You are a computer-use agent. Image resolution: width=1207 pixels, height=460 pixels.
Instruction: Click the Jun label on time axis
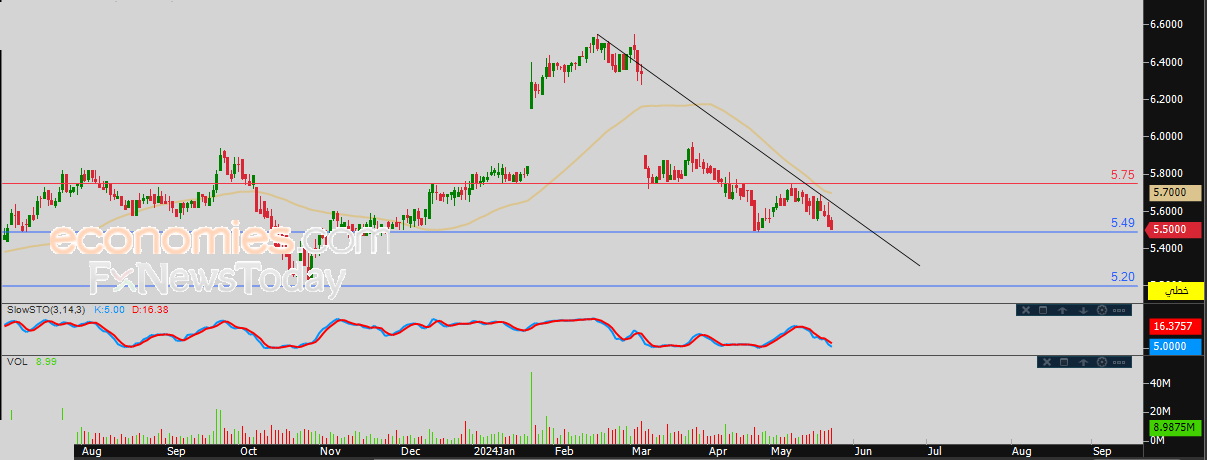[x=863, y=452]
